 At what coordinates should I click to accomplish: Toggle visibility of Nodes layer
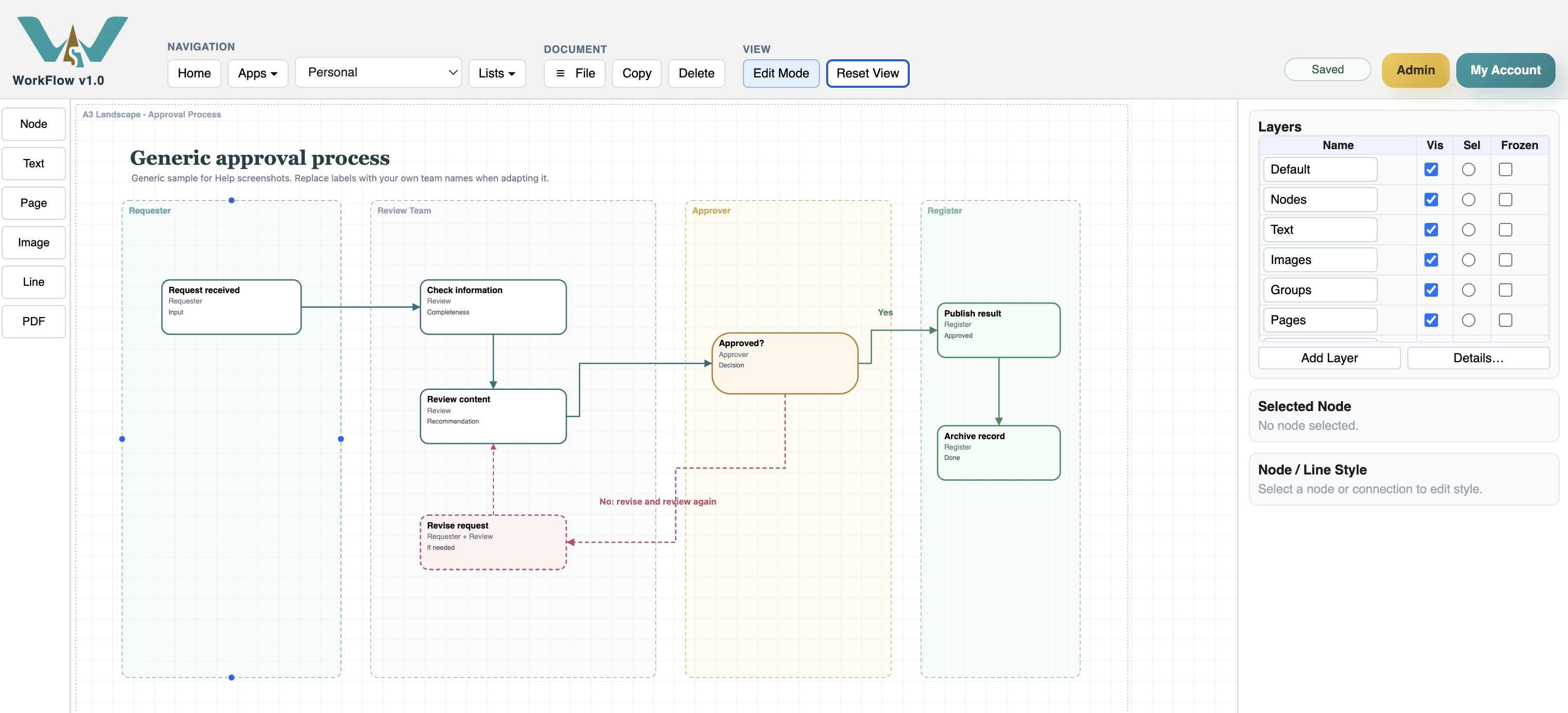click(x=1430, y=200)
